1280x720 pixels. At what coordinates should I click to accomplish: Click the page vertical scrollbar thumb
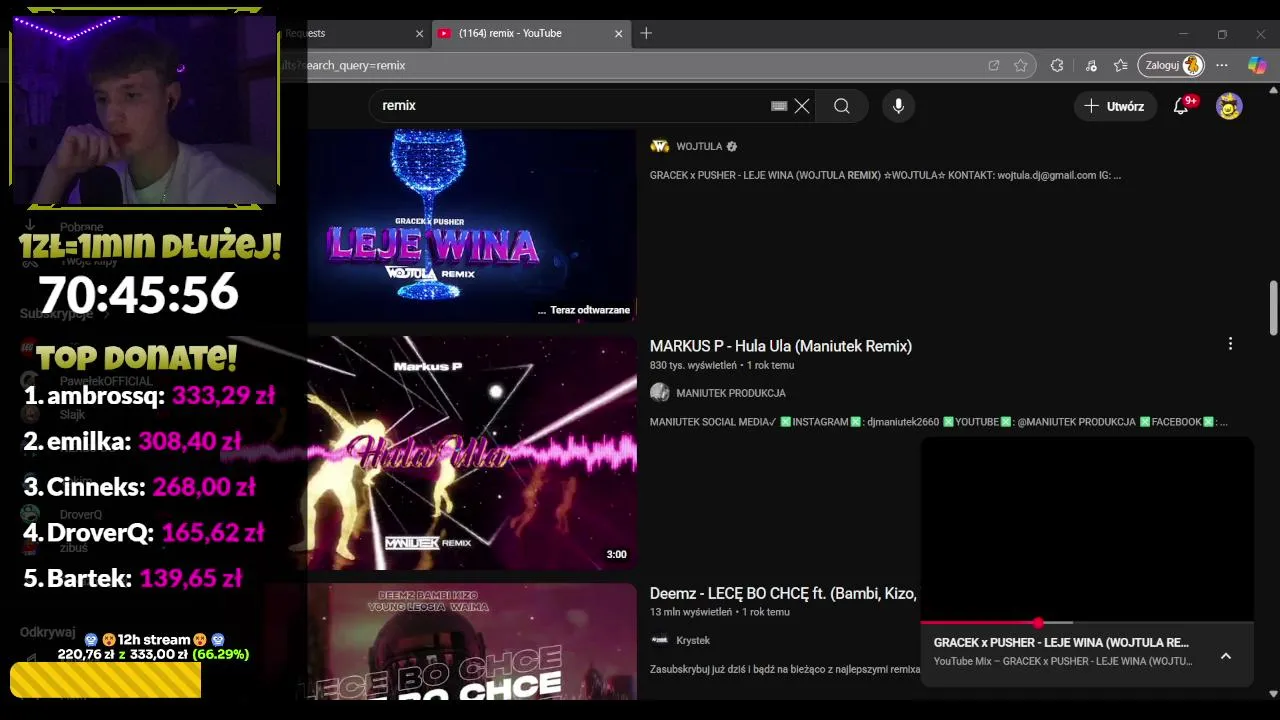1273,309
